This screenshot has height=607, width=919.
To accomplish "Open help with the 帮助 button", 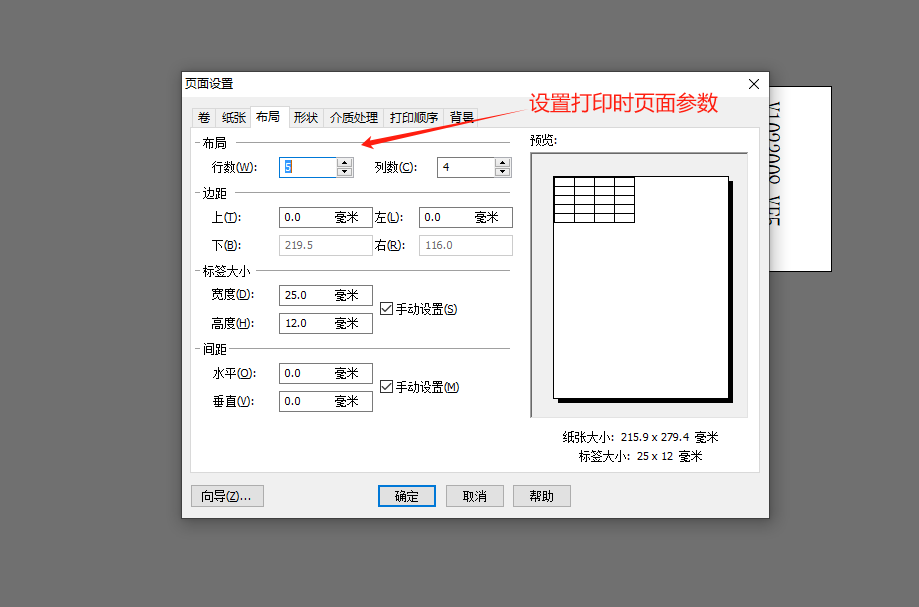I will [542, 496].
